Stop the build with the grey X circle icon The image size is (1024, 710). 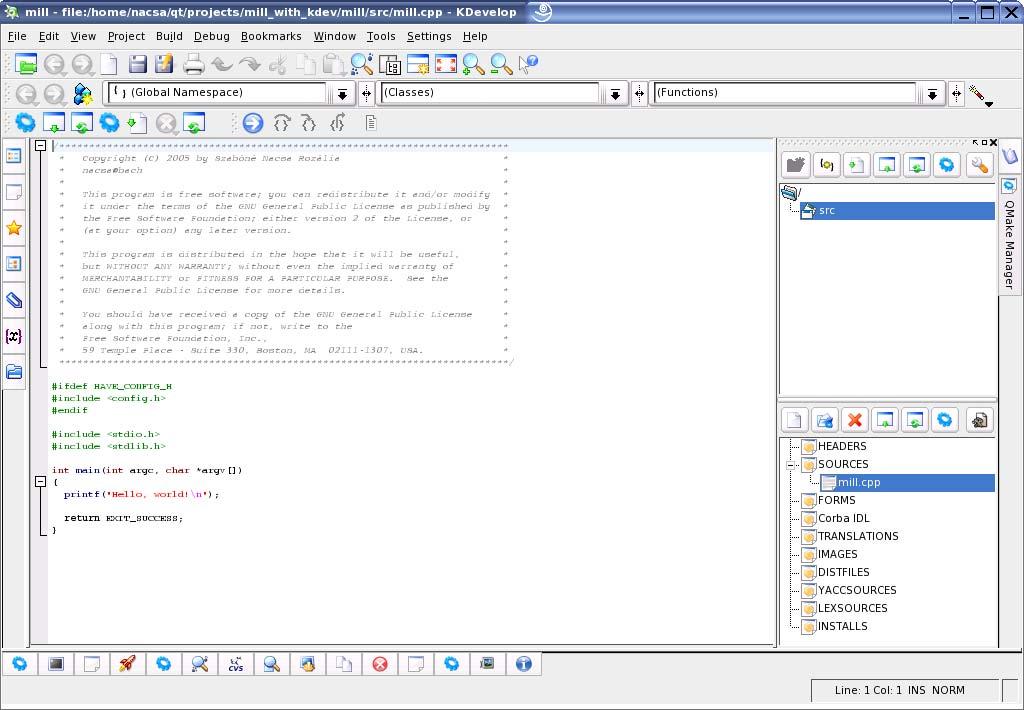click(167, 123)
